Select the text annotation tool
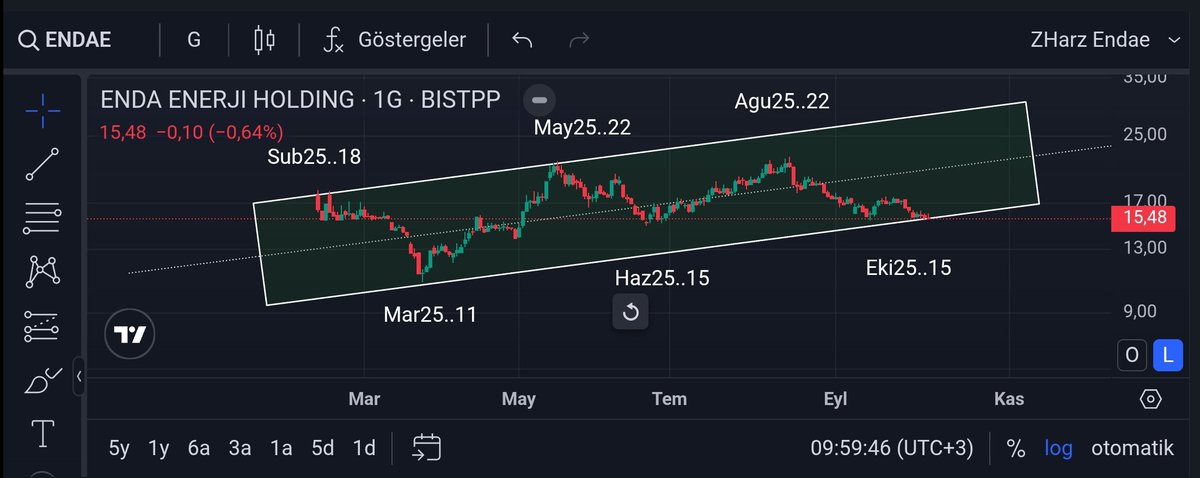Image resolution: width=1200 pixels, height=478 pixels. (x=42, y=433)
